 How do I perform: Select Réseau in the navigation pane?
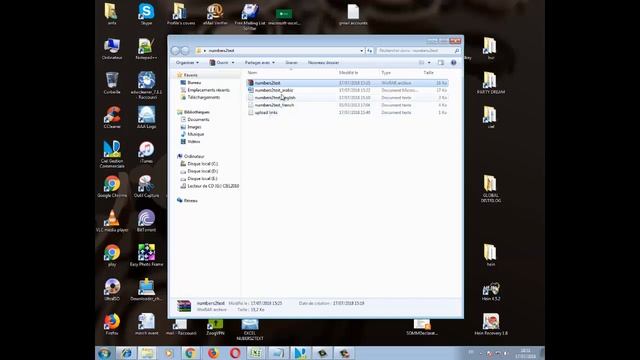tap(190, 200)
